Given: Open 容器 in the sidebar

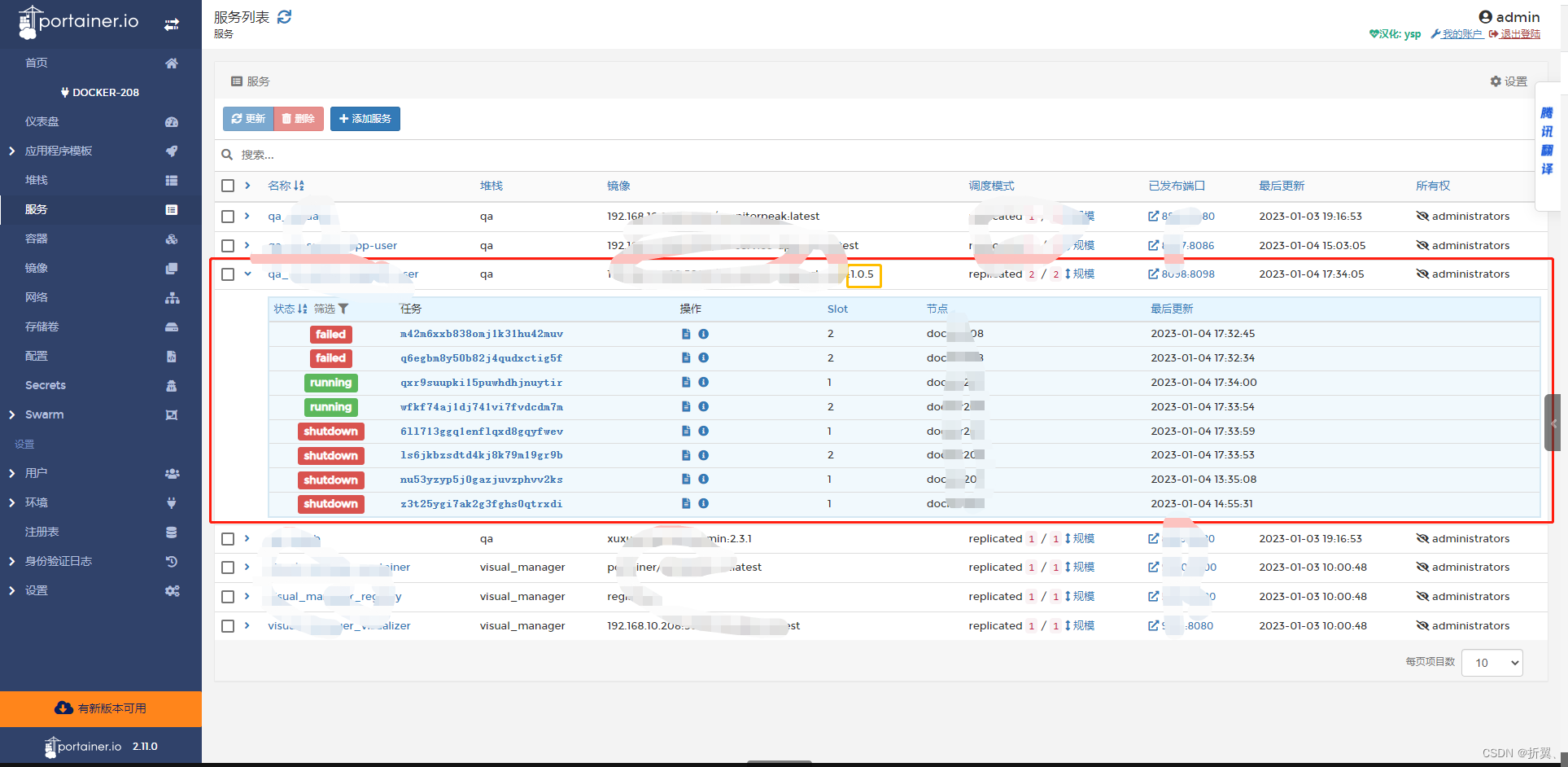Looking at the screenshot, I should (x=101, y=239).
